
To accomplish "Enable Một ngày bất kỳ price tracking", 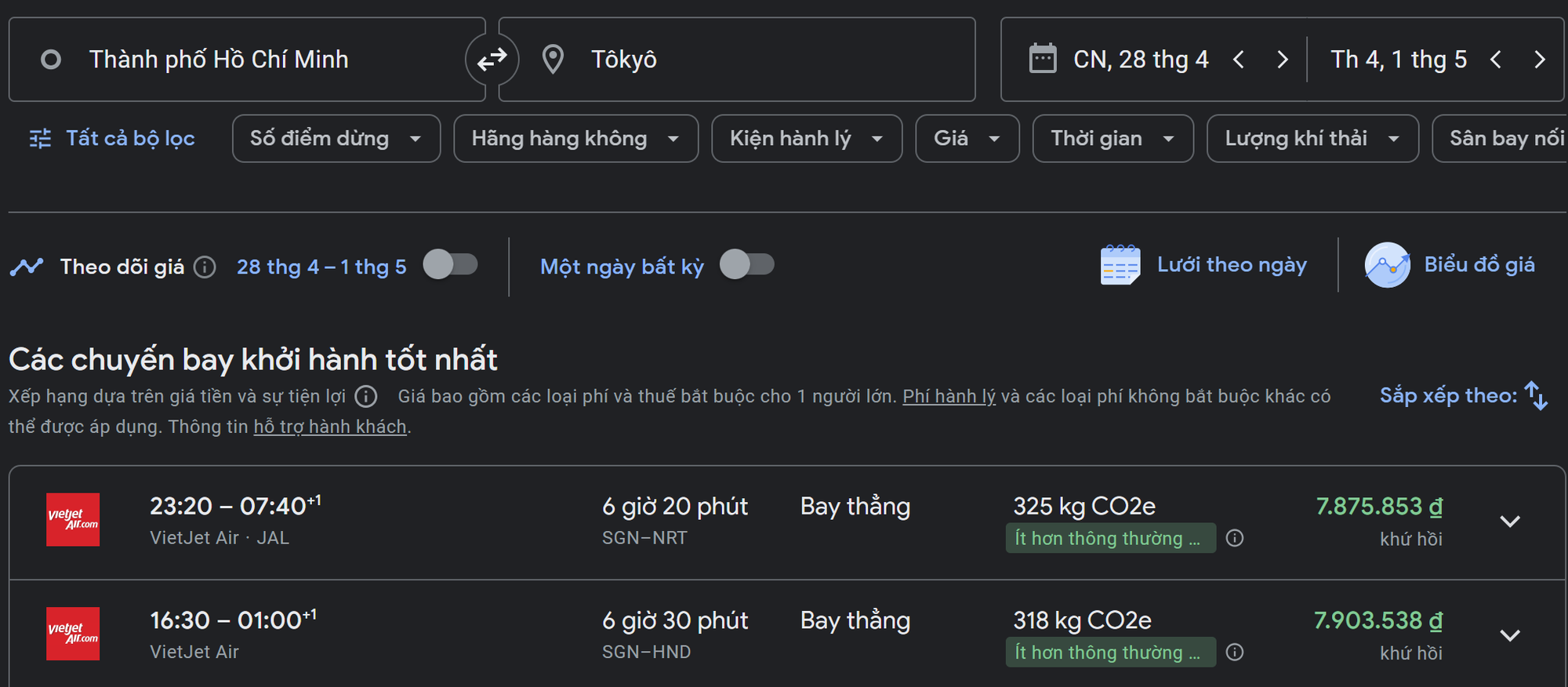I will coord(746,265).
